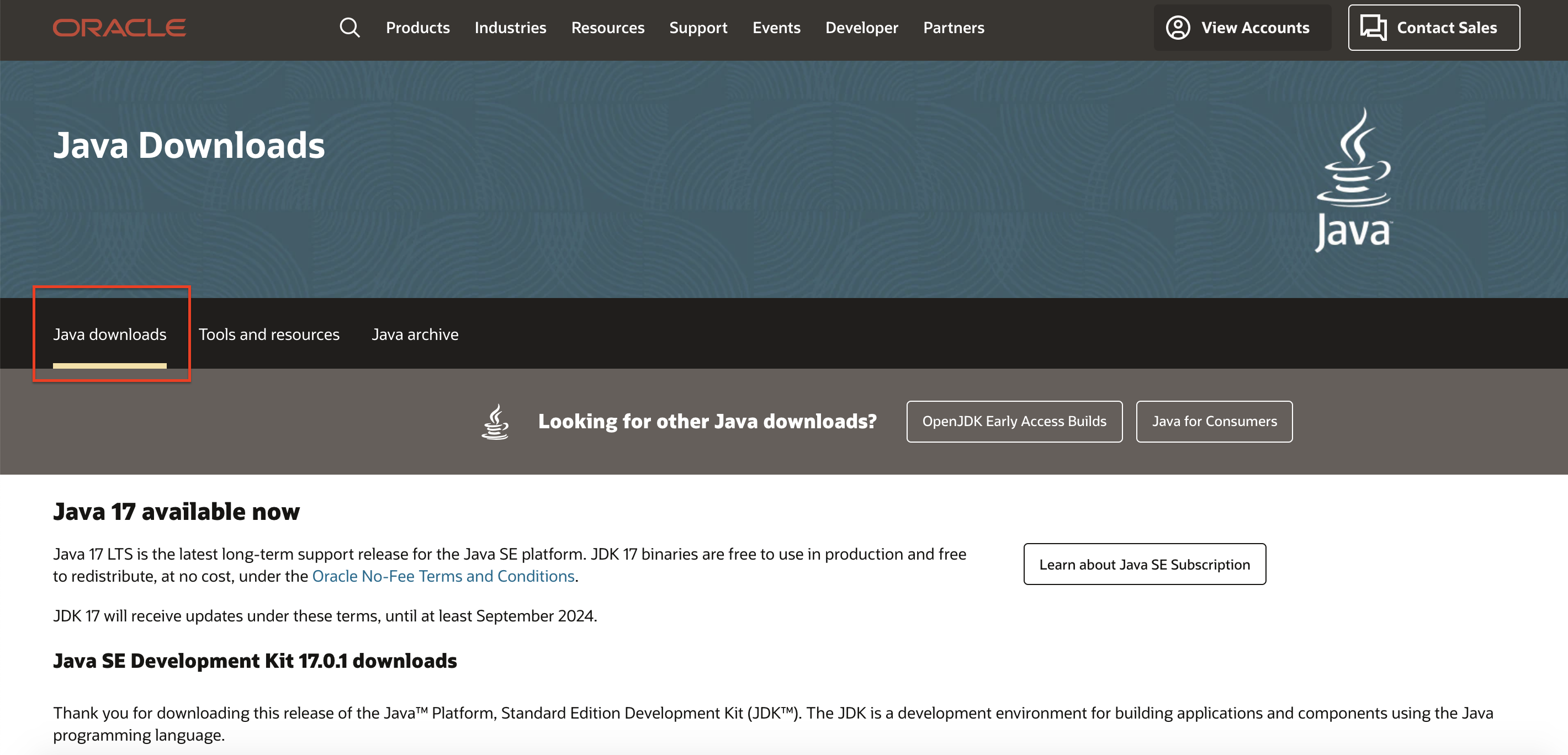
Task: Click the Oracle logo
Action: [119, 28]
